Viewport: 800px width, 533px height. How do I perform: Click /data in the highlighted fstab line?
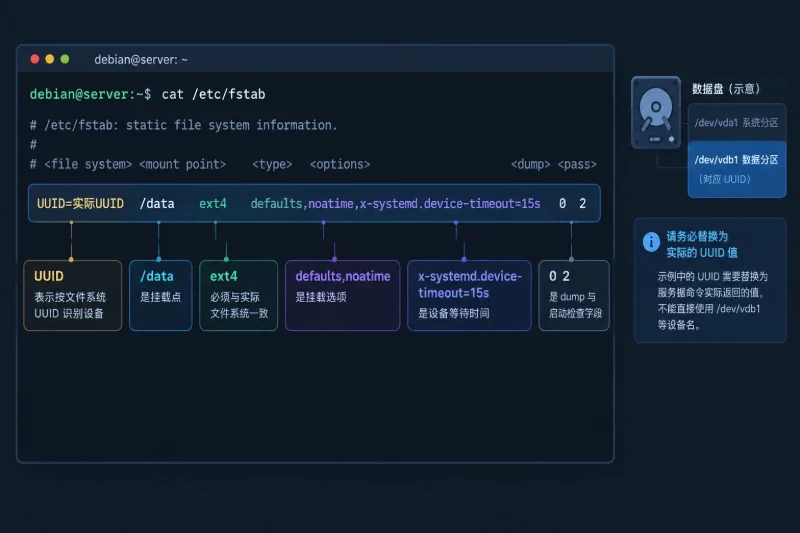click(x=157, y=204)
